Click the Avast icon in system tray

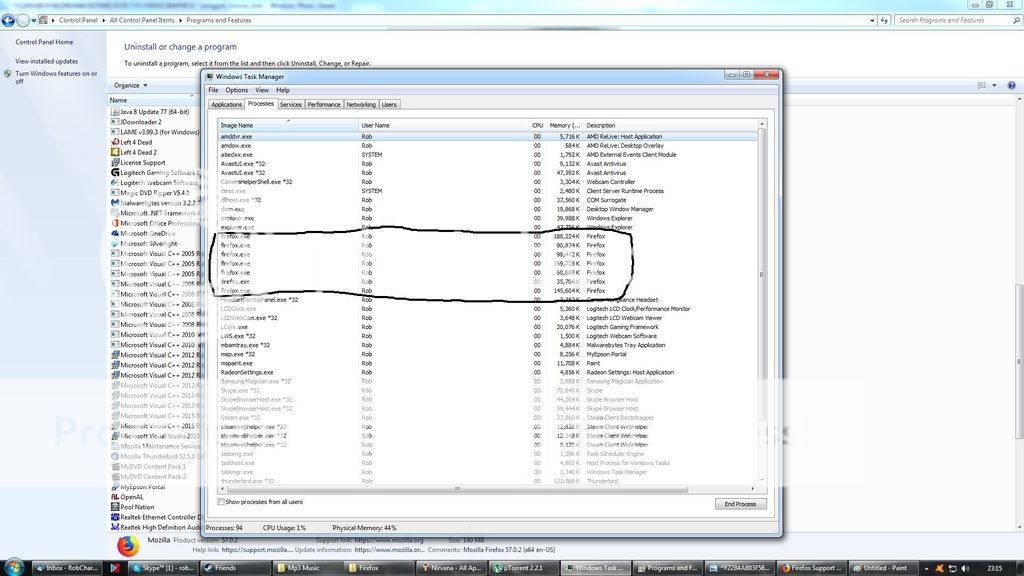coord(940,568)
